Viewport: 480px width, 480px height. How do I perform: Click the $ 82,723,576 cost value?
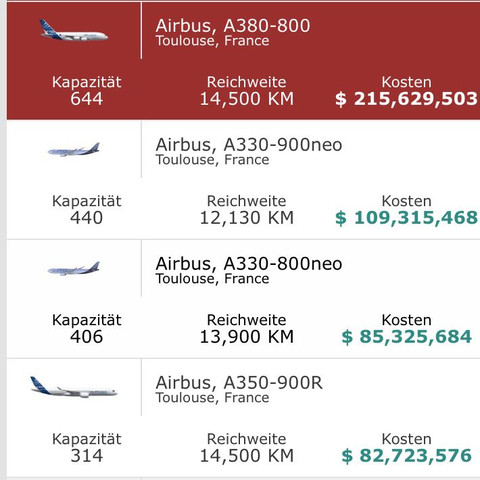pos(406,456)
